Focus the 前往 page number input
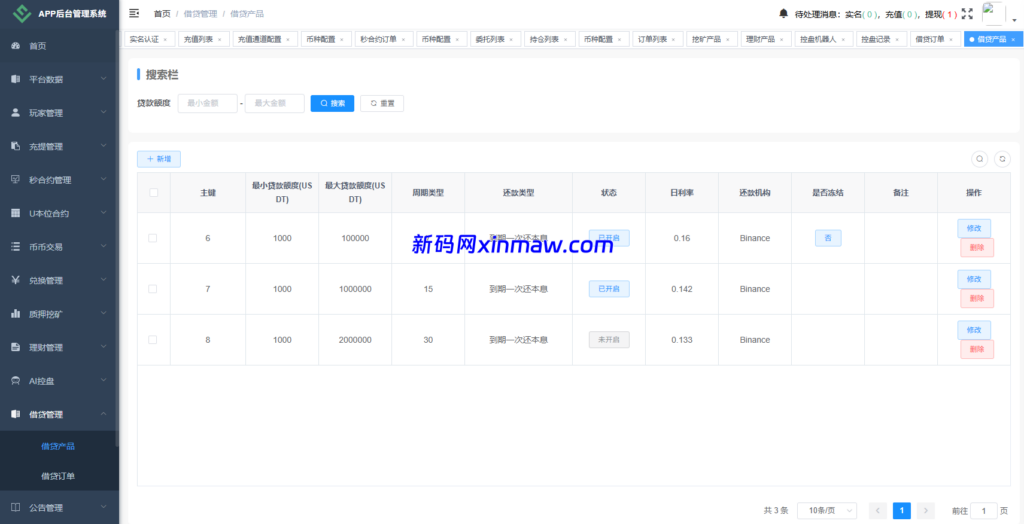The width and height of the screenshot is (1024, 524). point(984,510)
